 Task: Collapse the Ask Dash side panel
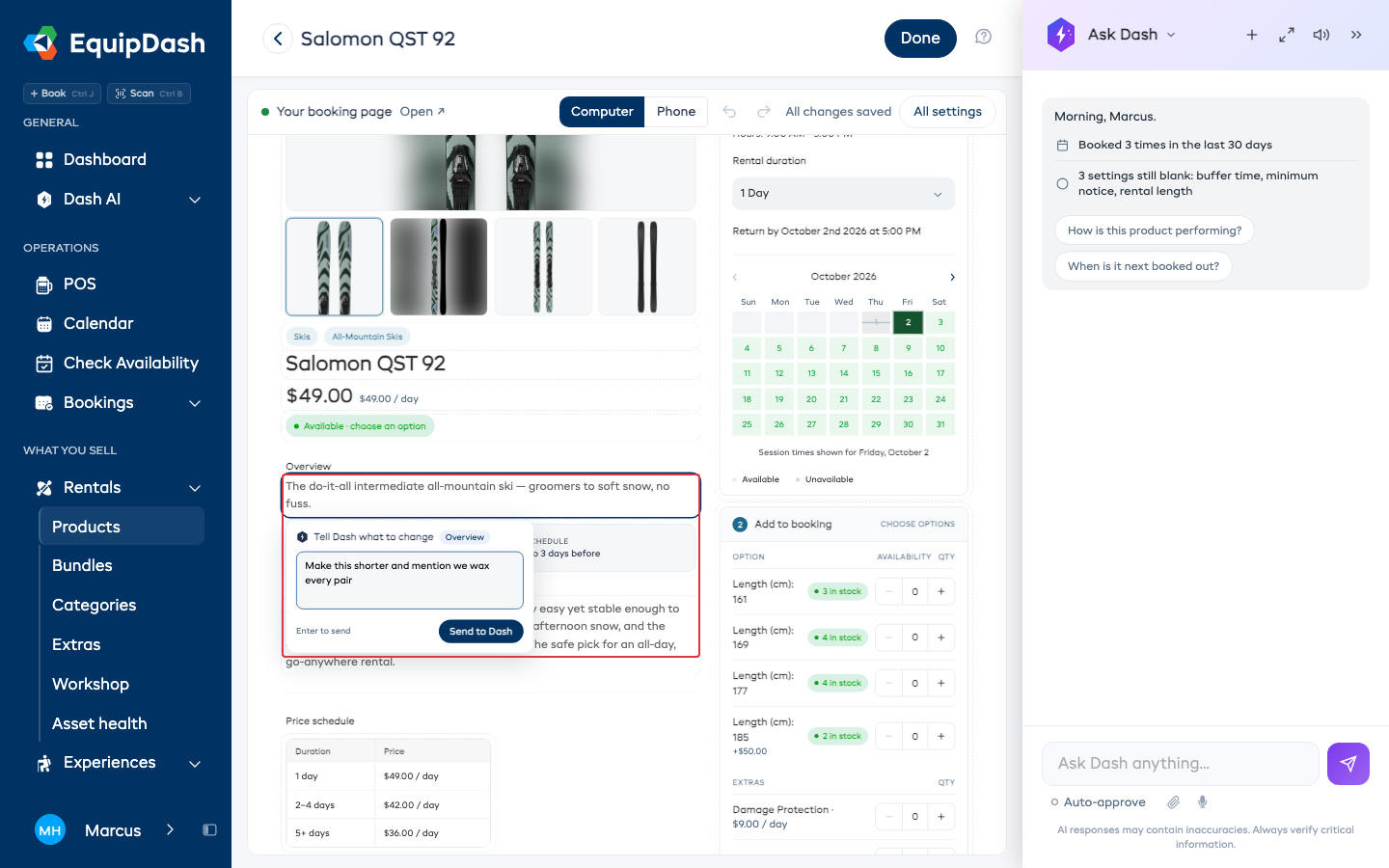coord(1356,35)
